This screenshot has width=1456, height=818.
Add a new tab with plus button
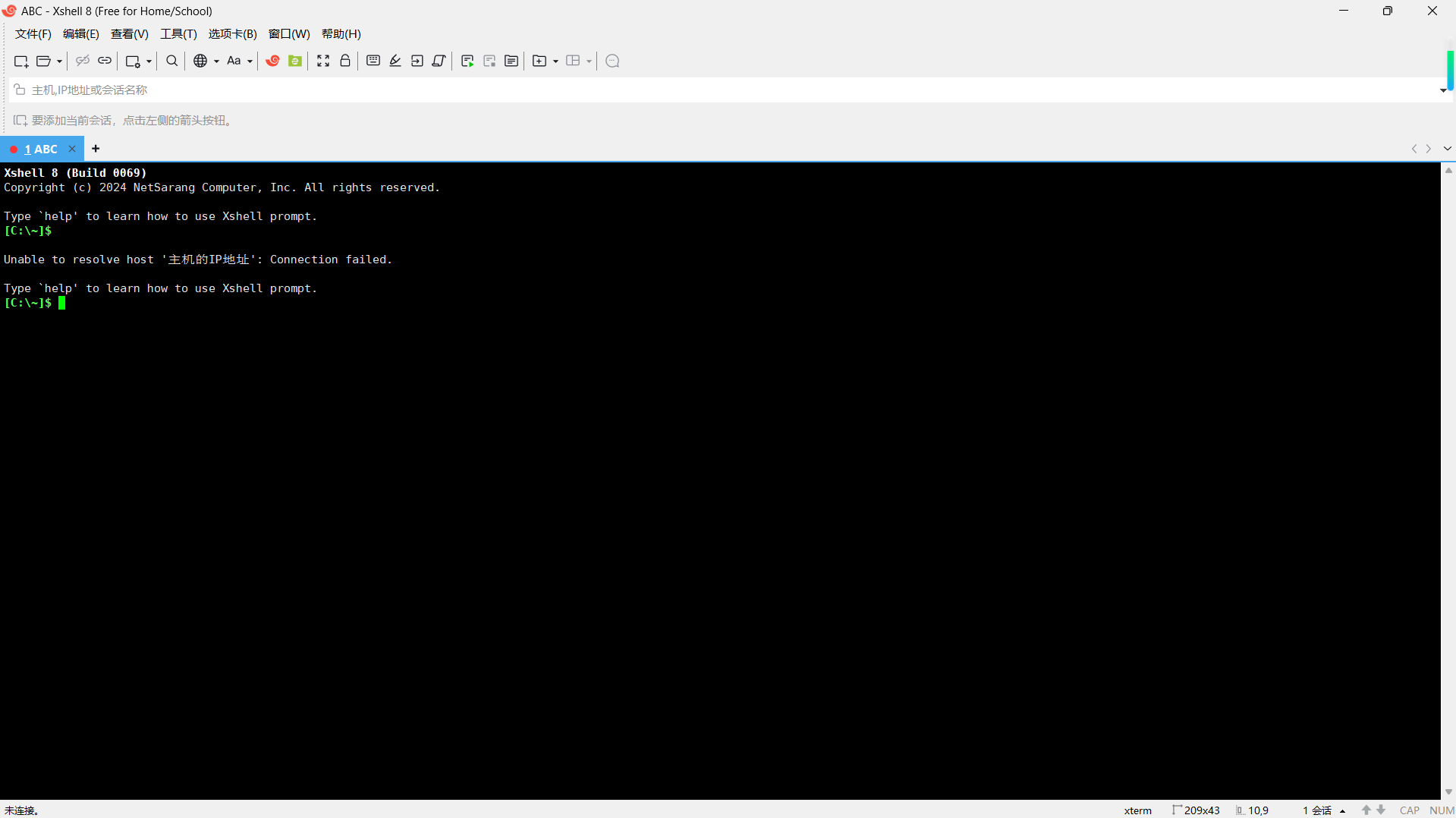[96, 149]
